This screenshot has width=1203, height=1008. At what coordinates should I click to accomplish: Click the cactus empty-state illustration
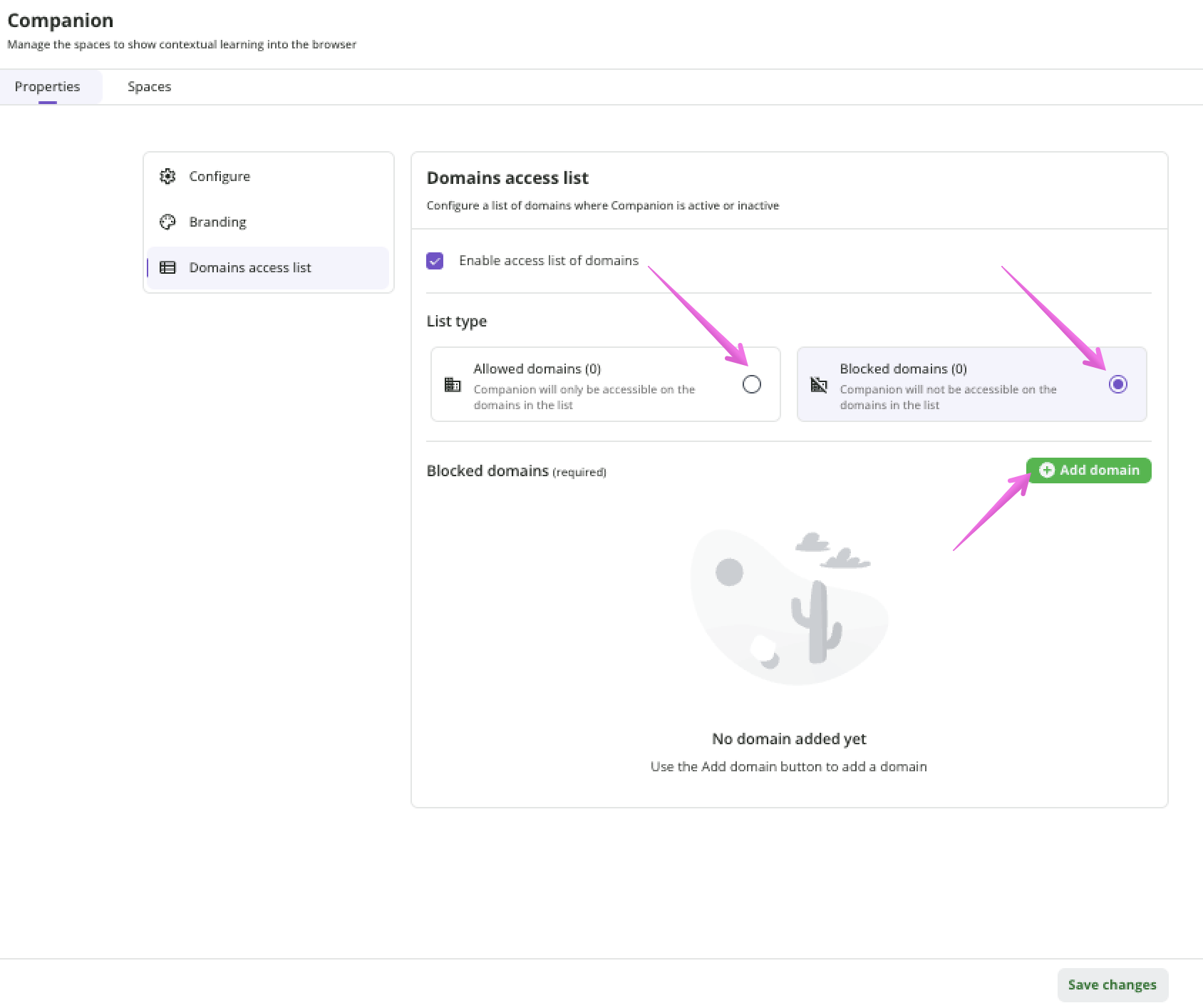[789, 607]
